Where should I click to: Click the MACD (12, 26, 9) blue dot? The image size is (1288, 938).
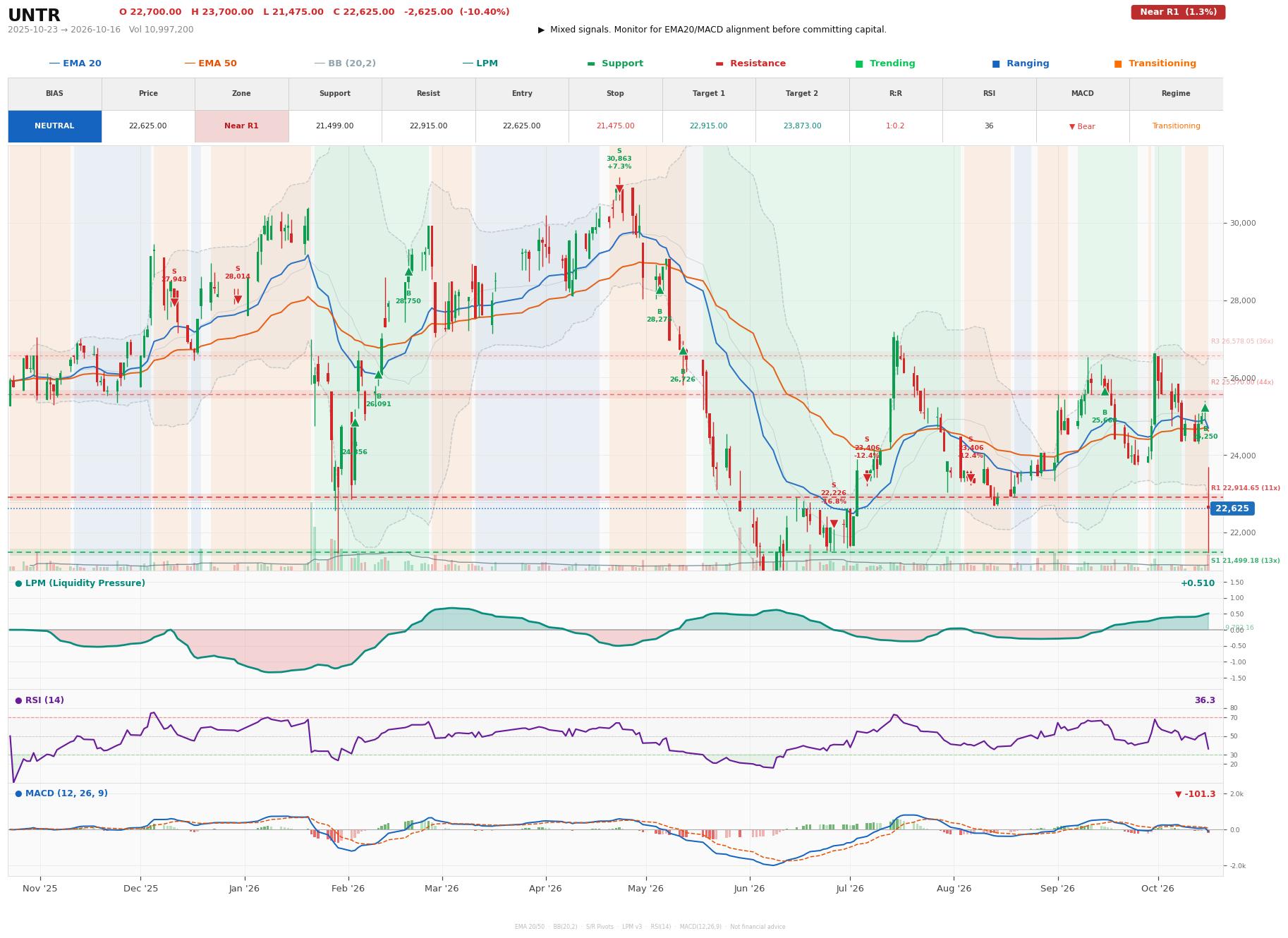pyautogui.click(x=18, y=793)
